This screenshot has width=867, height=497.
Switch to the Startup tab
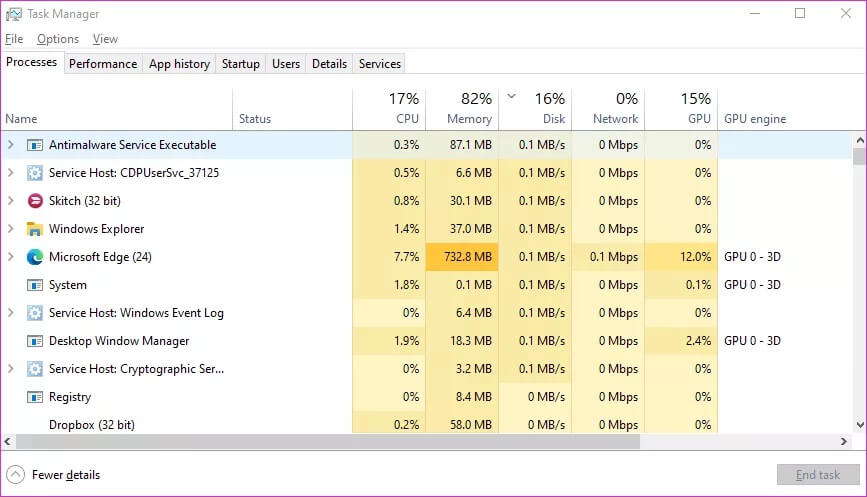point(241,64)
